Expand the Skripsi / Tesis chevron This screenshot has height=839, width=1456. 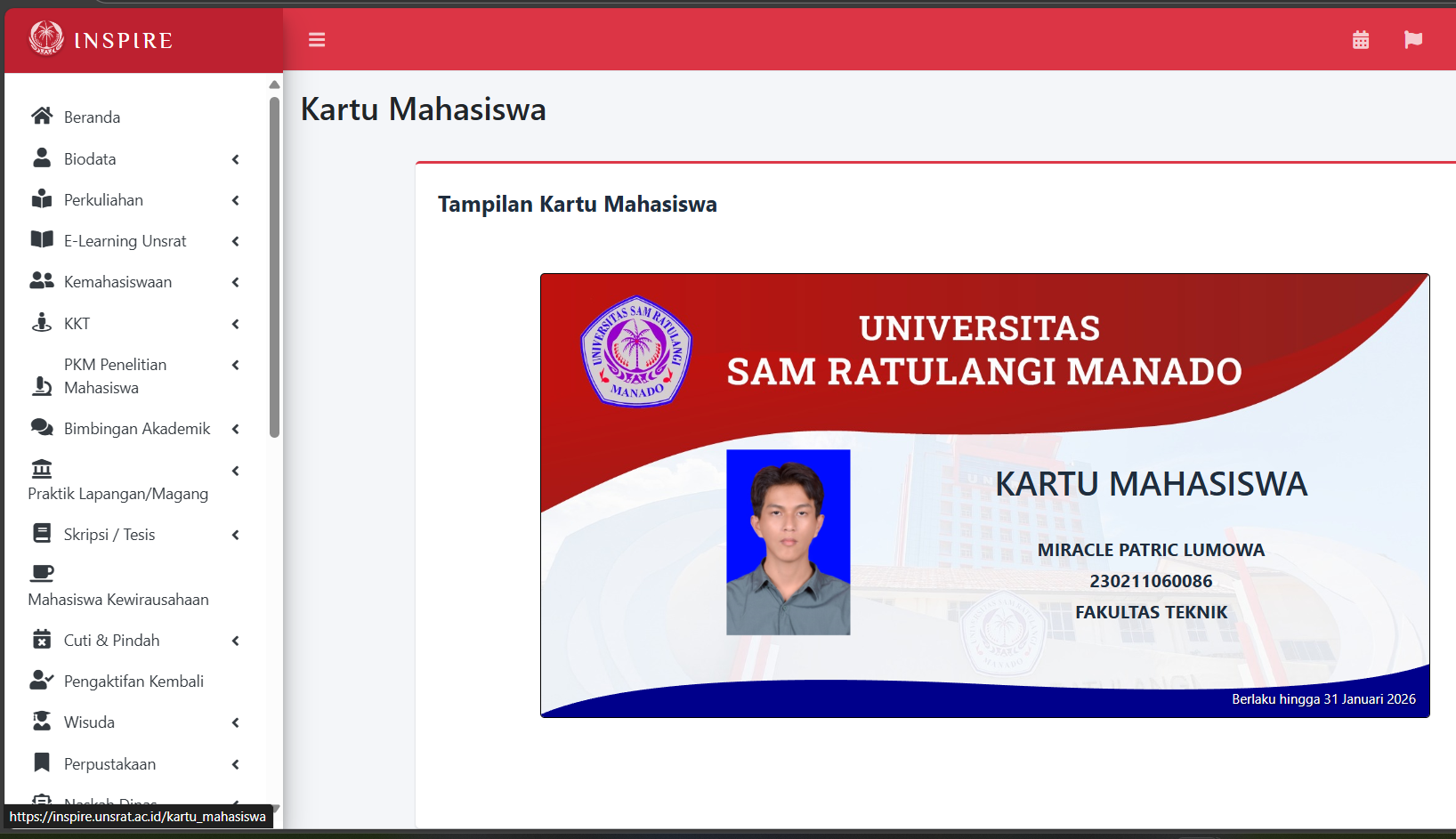(x=236, y=535)
